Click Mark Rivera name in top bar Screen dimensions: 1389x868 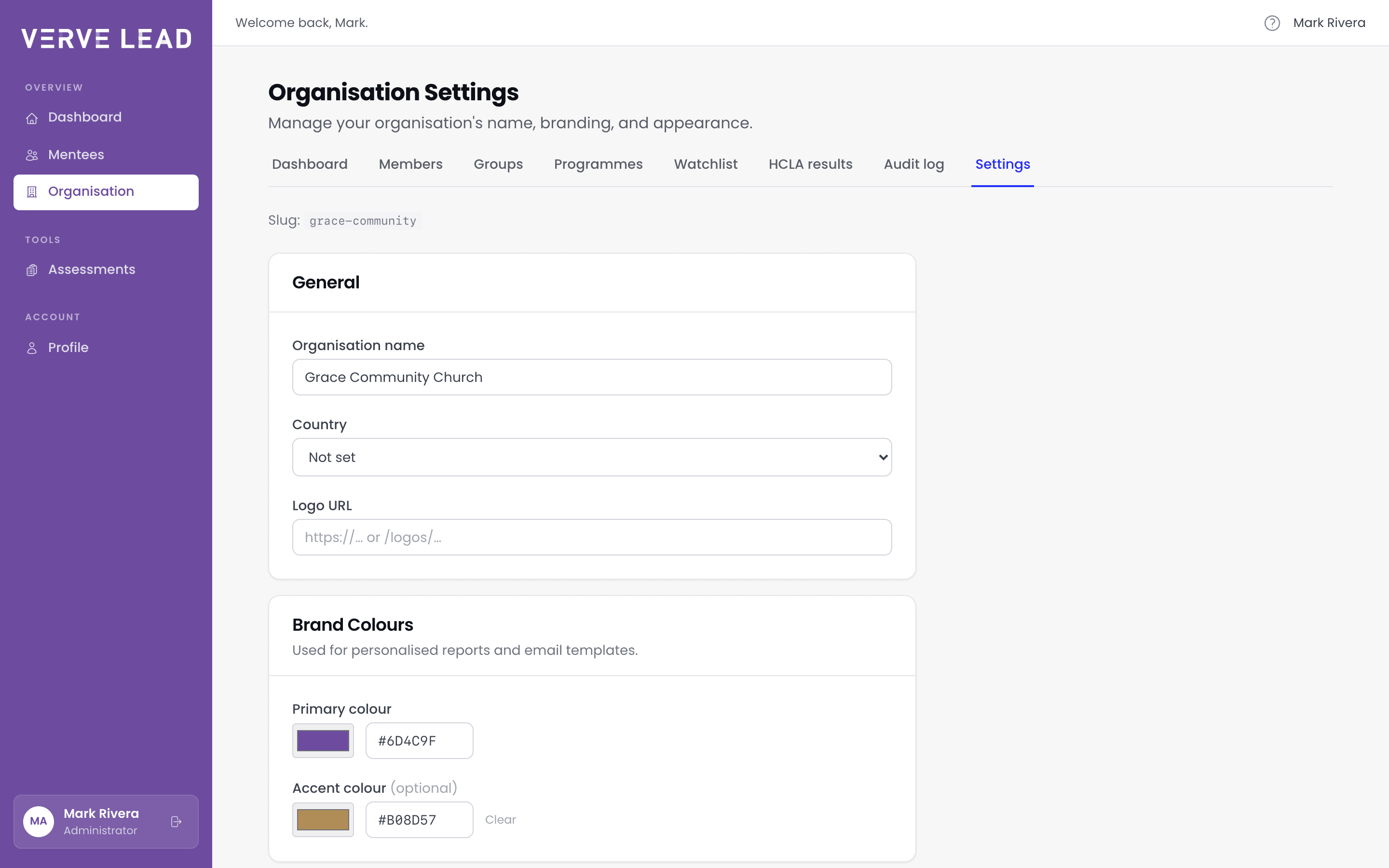tap(1329, 23)
